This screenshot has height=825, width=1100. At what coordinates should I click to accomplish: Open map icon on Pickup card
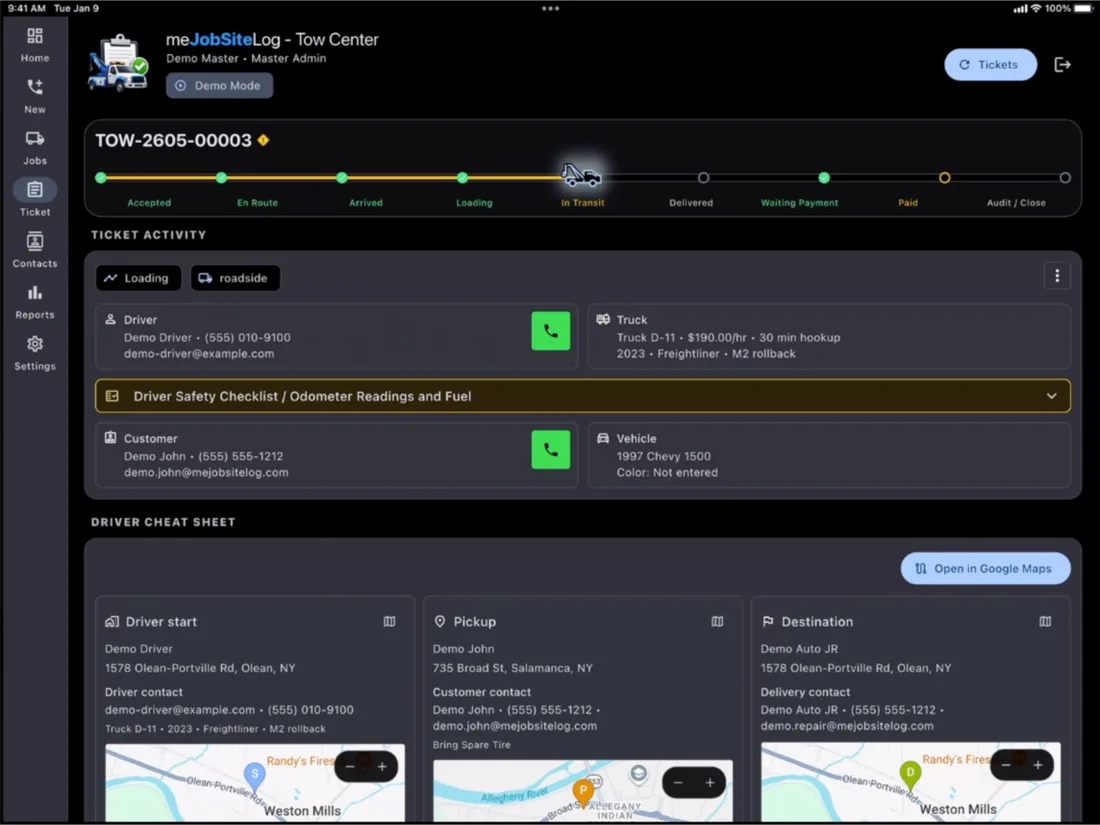pos(717,622)
